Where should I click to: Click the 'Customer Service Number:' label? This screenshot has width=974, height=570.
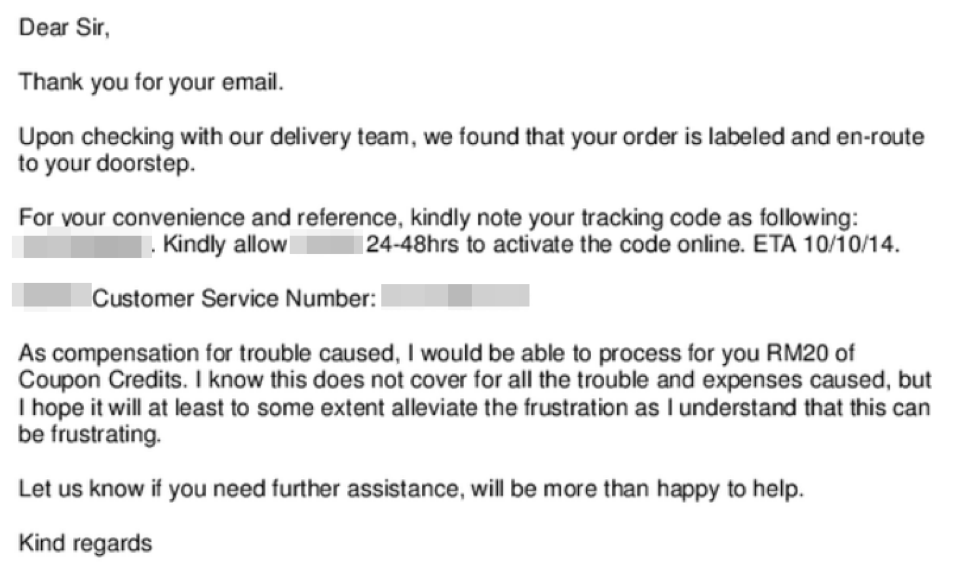234,299
